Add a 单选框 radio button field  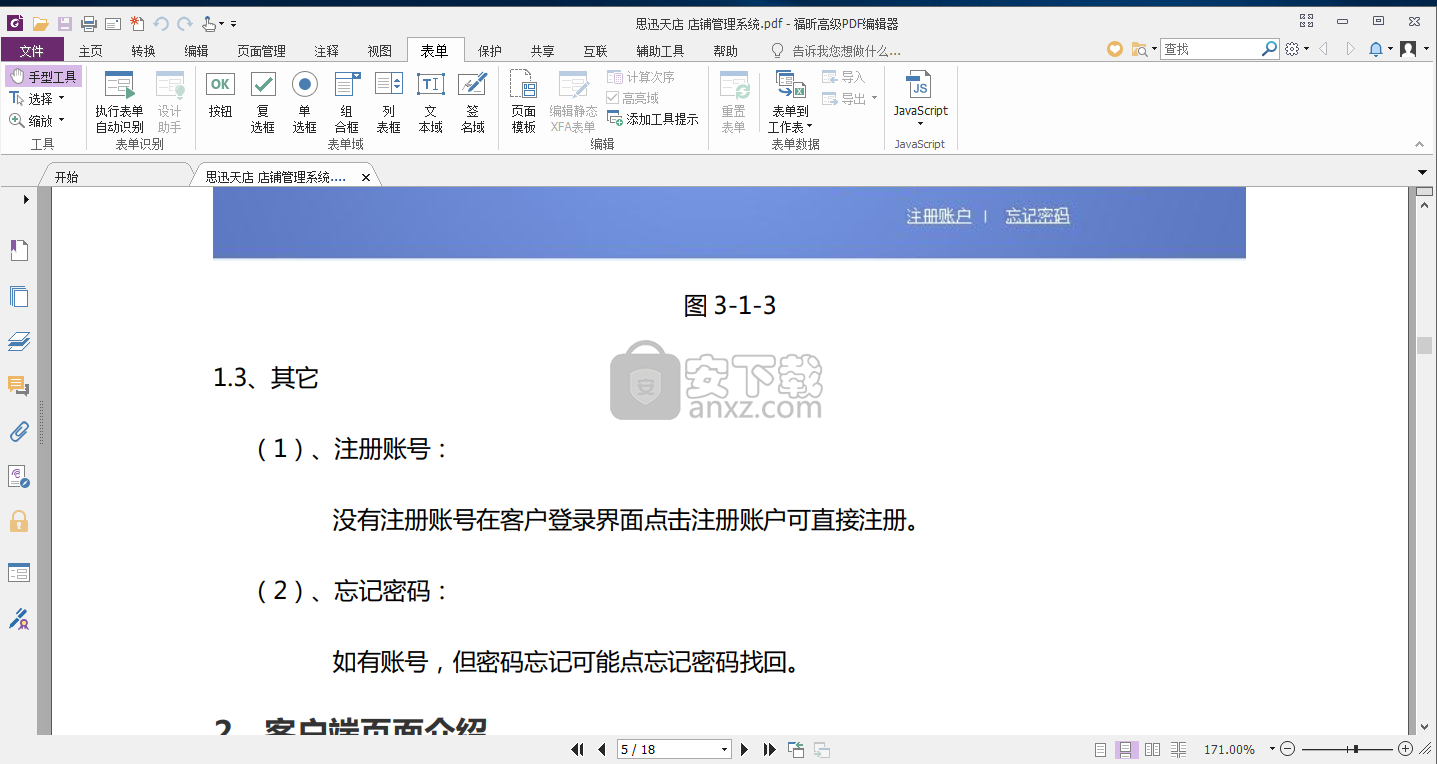(305, 102)
